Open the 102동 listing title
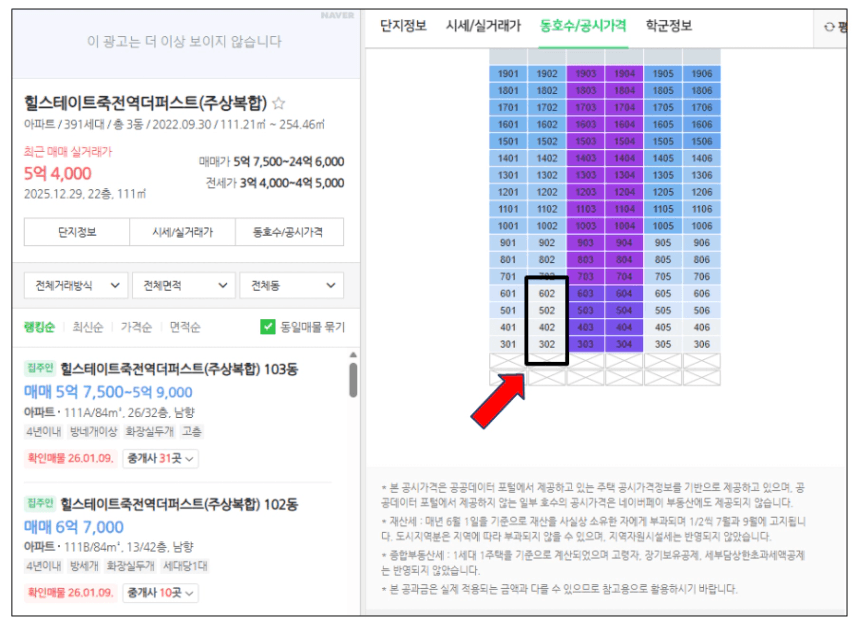857x625 pixels. pos(179,504)
